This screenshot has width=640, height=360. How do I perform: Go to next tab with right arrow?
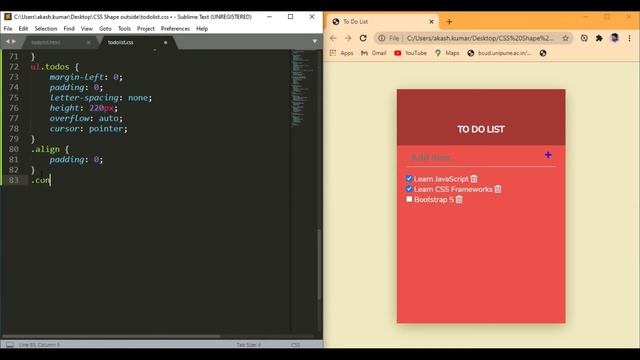pyautogui.click(x=14, y=42)
